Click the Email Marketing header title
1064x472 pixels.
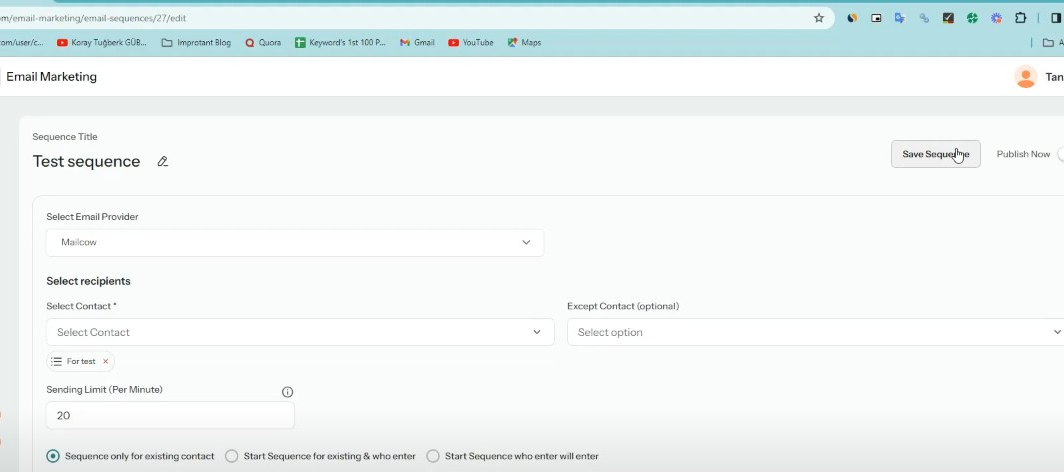[x=52, y=77]
